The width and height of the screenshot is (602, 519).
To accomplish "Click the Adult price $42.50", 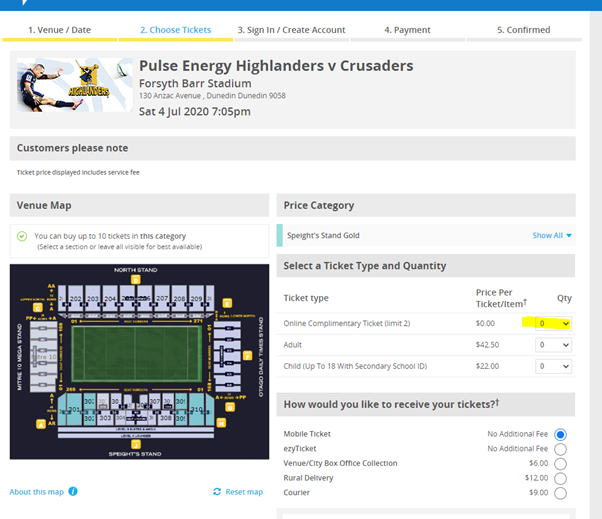I will coord(487,345).
